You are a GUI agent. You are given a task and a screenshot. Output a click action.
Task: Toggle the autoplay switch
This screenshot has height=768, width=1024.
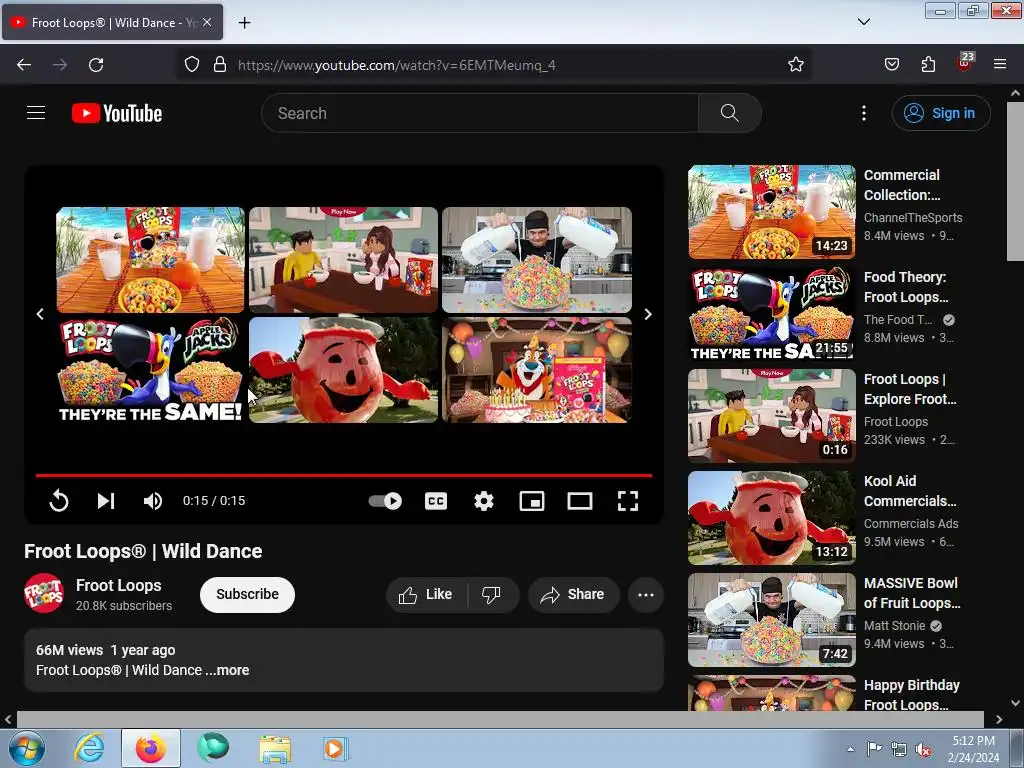[385, 501]
